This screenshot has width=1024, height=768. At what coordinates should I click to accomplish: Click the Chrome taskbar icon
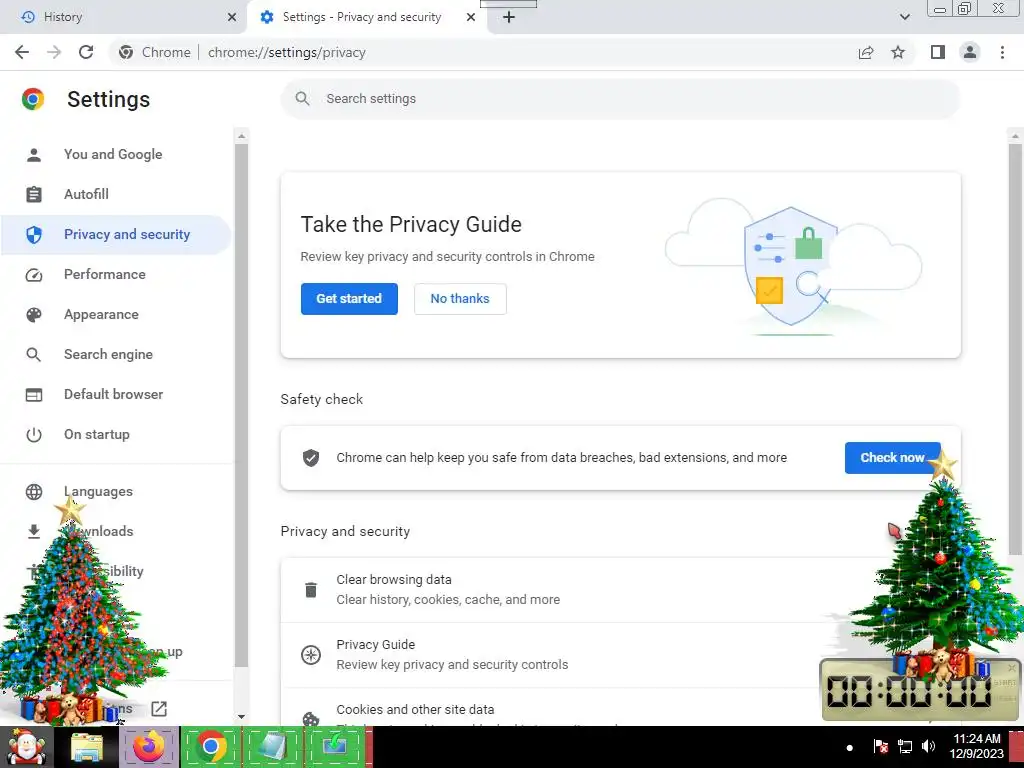[210, 747]
